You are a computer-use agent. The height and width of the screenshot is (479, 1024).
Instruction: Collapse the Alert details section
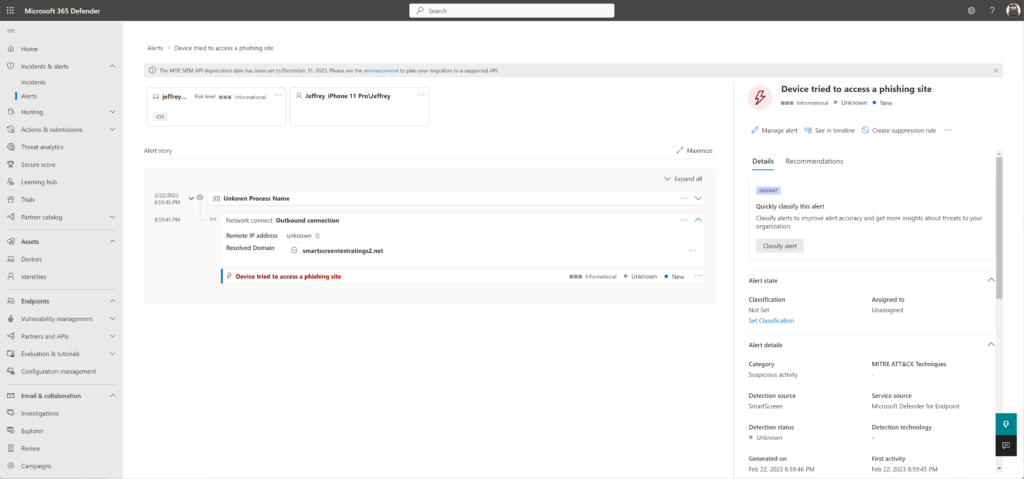(991, 344)
